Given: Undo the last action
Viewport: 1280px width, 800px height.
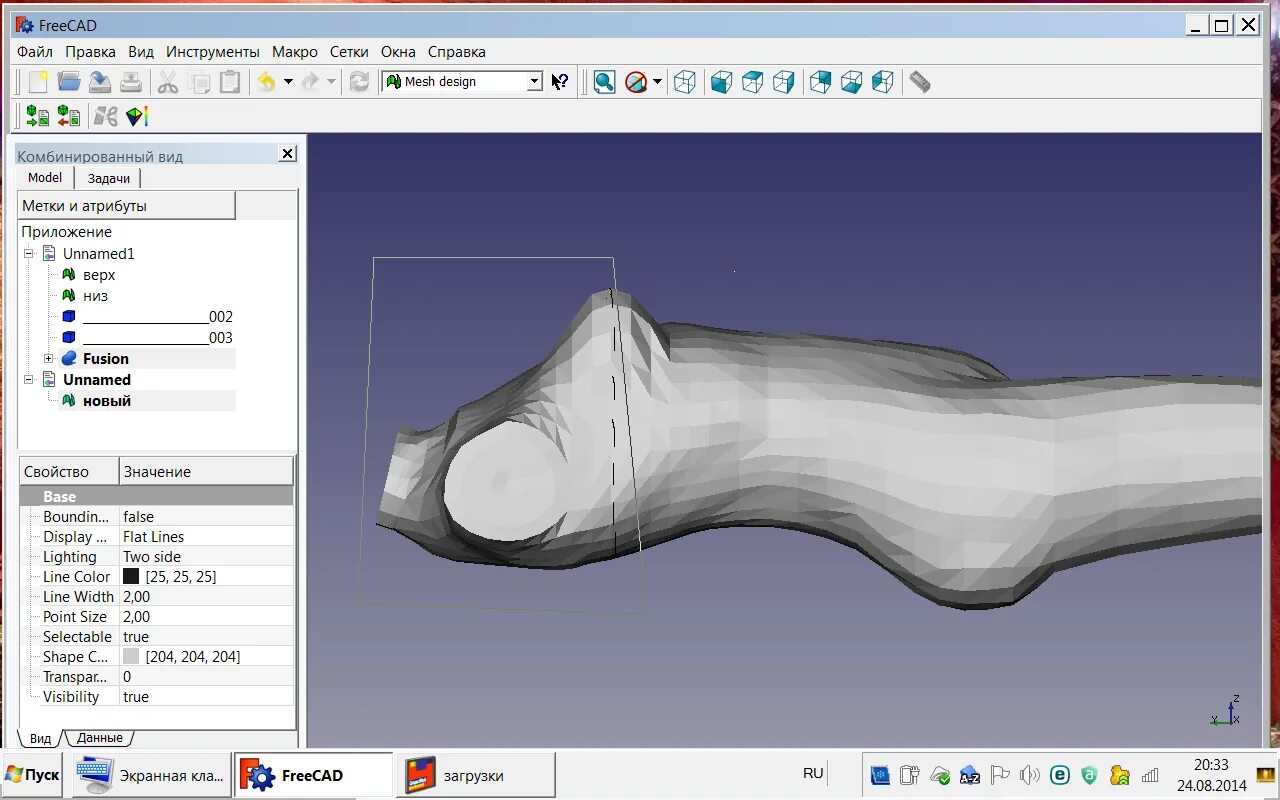Looking at the screenshot, I should click(266, 82).
